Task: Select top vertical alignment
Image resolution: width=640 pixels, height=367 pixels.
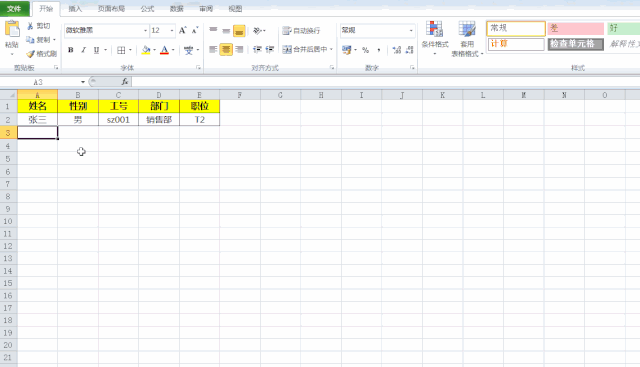Action: pos(213,30)
